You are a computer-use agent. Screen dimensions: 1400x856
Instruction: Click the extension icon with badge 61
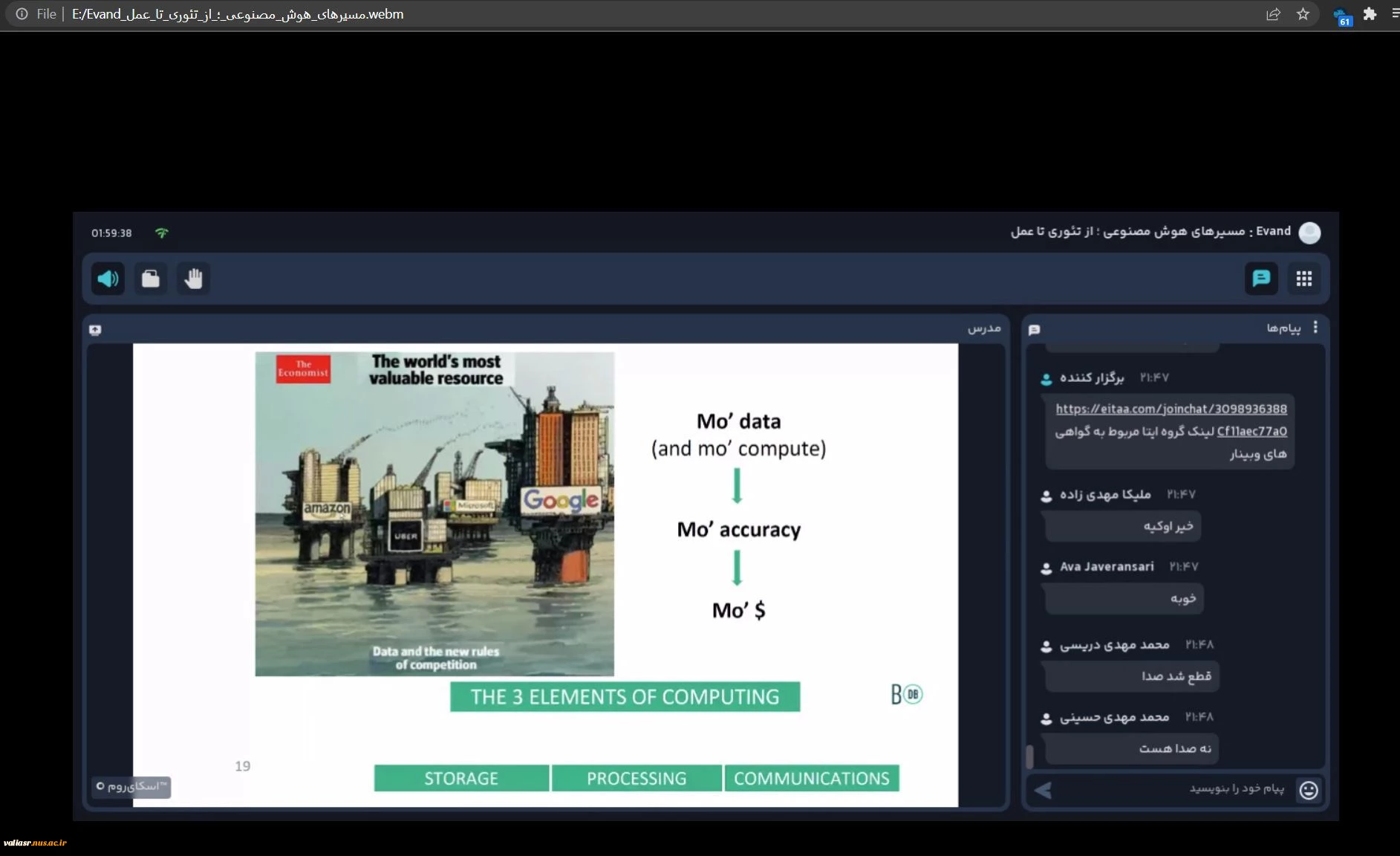(1342, 16)
